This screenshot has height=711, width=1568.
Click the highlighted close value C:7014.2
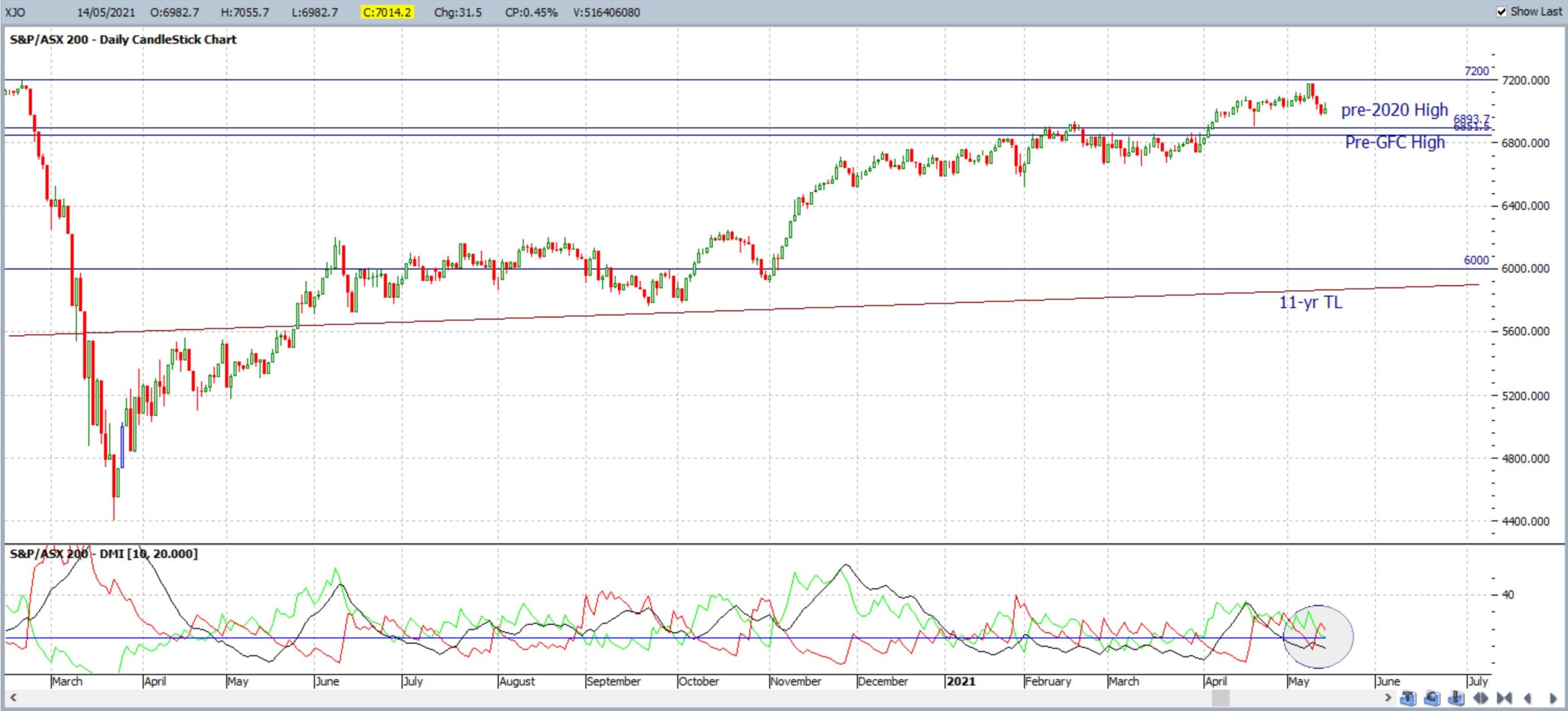388,13
